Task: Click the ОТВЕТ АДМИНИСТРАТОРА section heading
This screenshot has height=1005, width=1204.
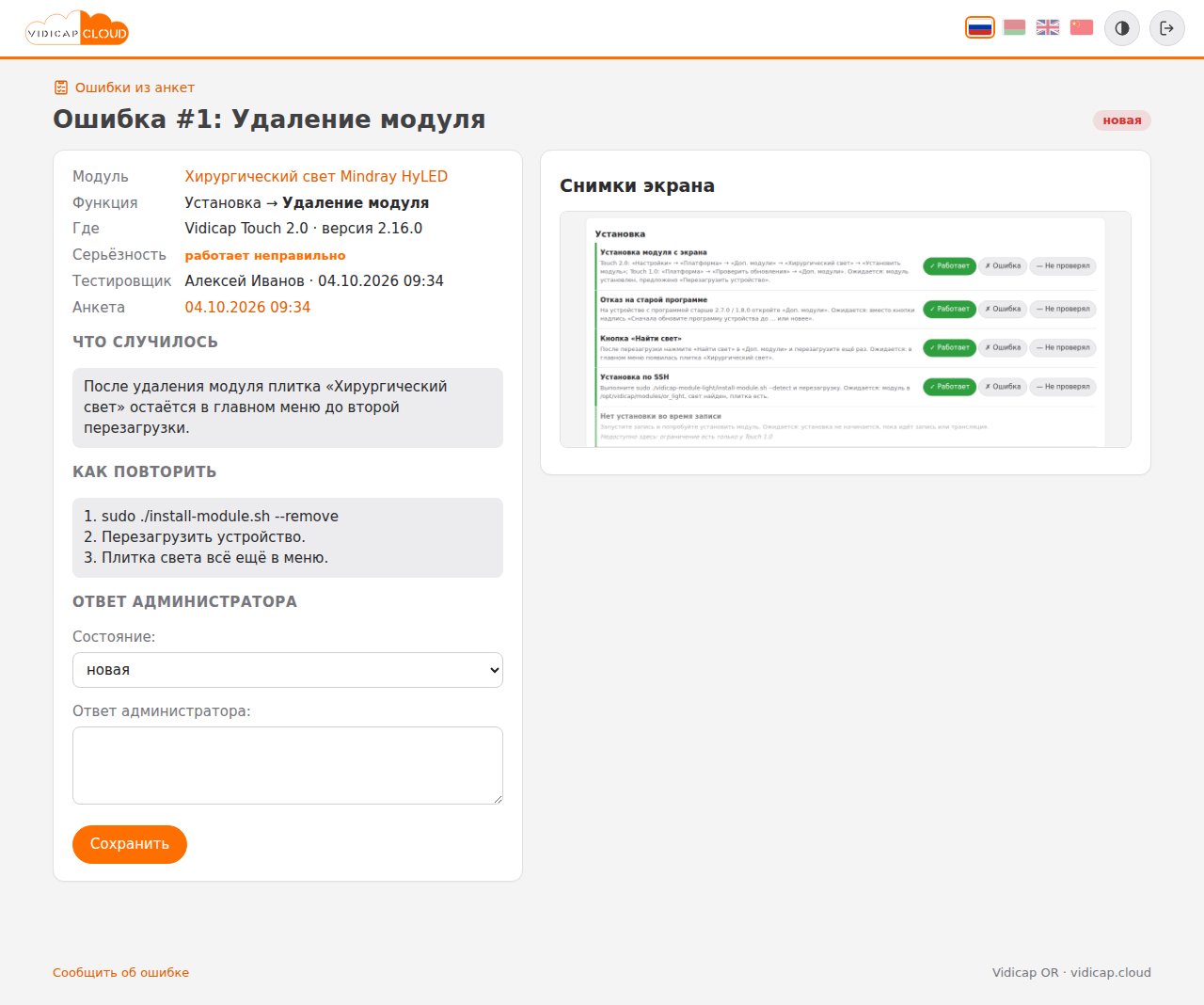Action: click(x=184, y=601)
